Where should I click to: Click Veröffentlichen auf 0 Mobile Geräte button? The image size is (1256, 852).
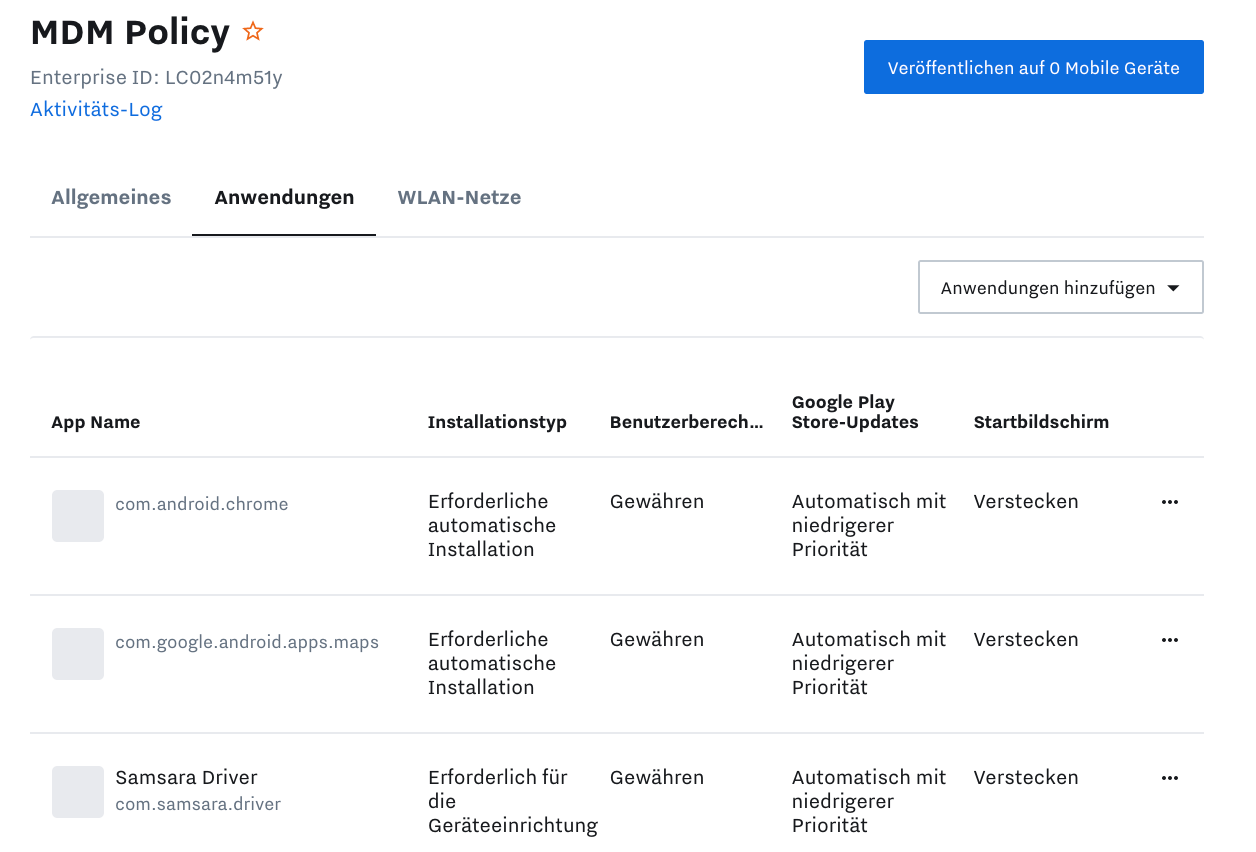click(x=1033, y=68)
